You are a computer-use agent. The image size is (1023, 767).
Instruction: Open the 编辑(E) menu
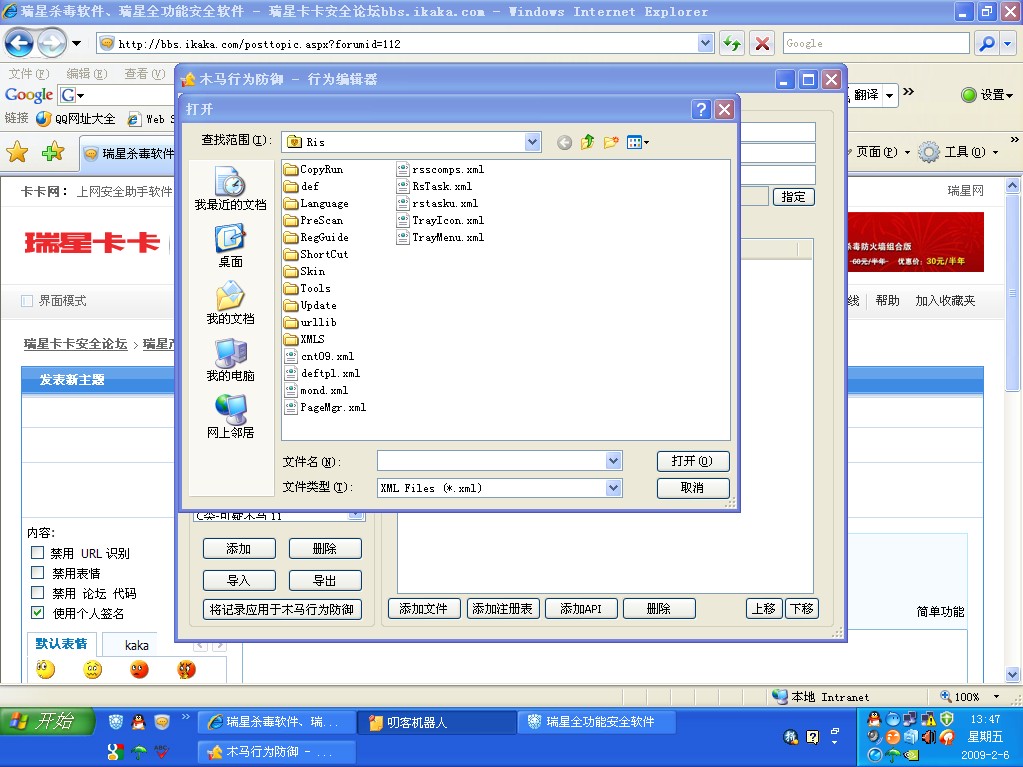(87, 74)
